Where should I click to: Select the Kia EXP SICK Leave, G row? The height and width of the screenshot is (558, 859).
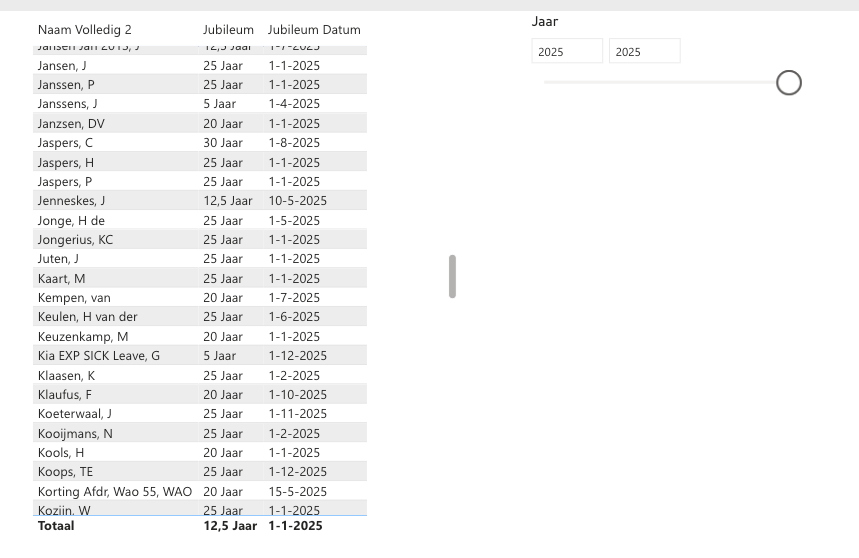98,356
